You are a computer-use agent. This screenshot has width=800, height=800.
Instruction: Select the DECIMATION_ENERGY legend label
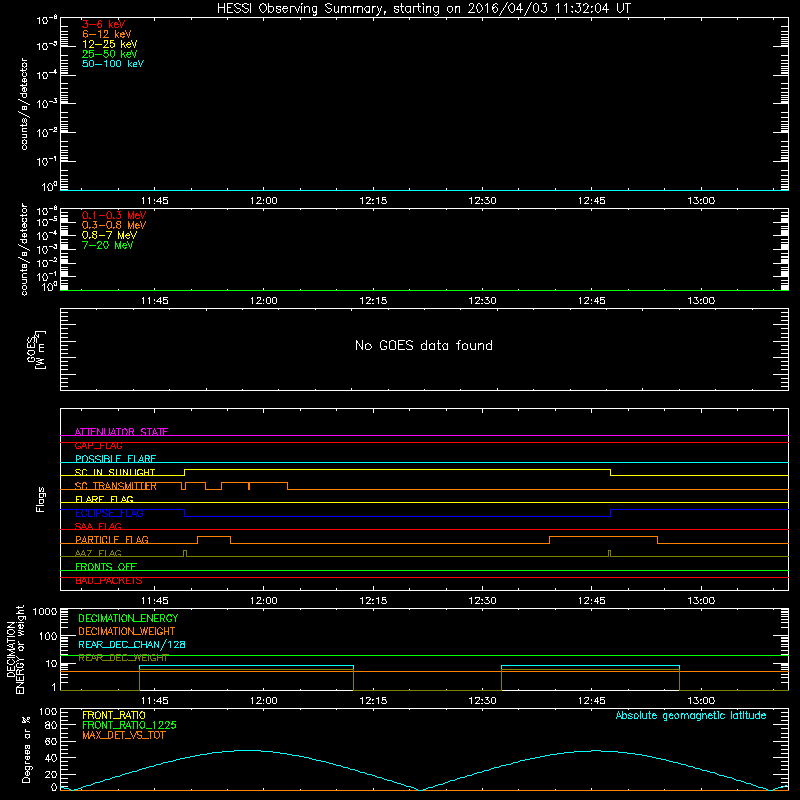click(x=128, y=618)
